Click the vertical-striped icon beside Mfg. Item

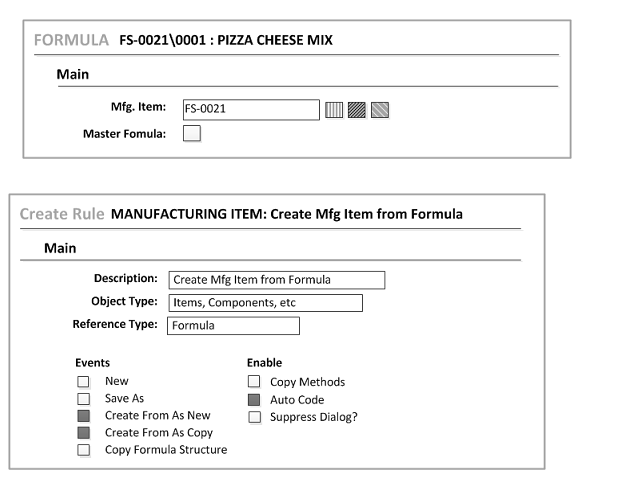(334, 108)
